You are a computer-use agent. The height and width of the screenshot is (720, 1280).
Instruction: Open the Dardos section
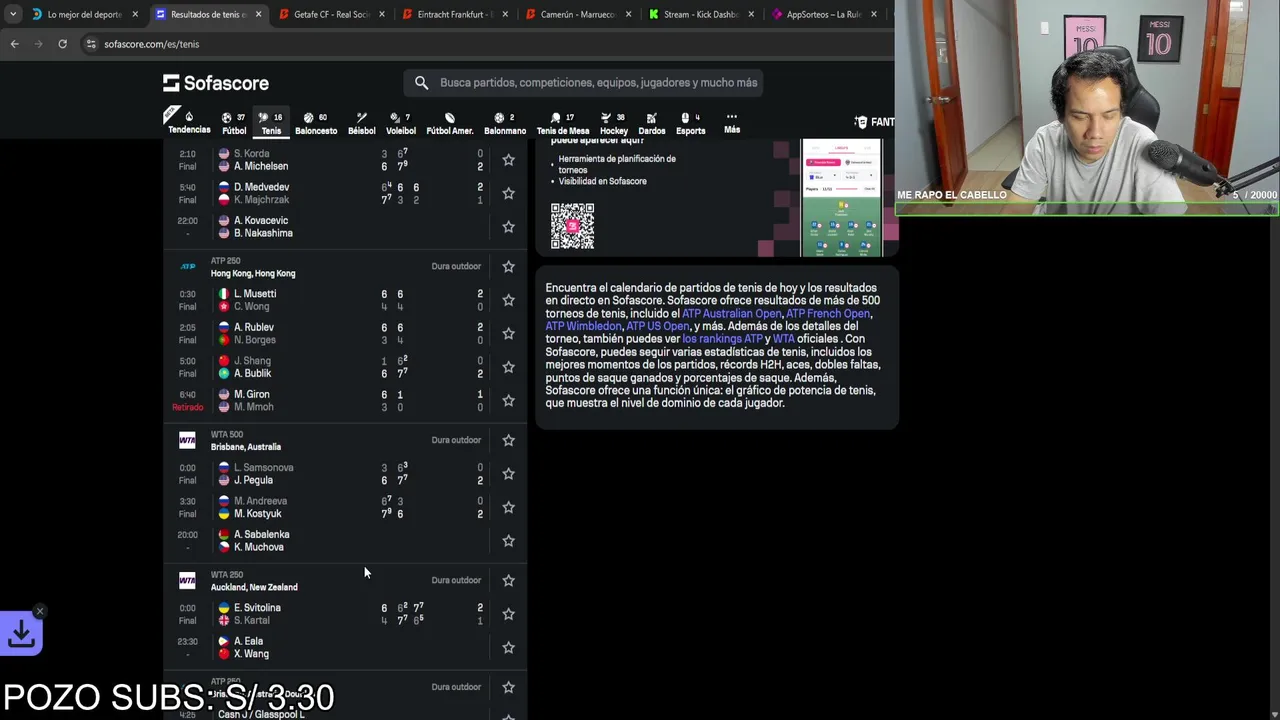(652, 123)
